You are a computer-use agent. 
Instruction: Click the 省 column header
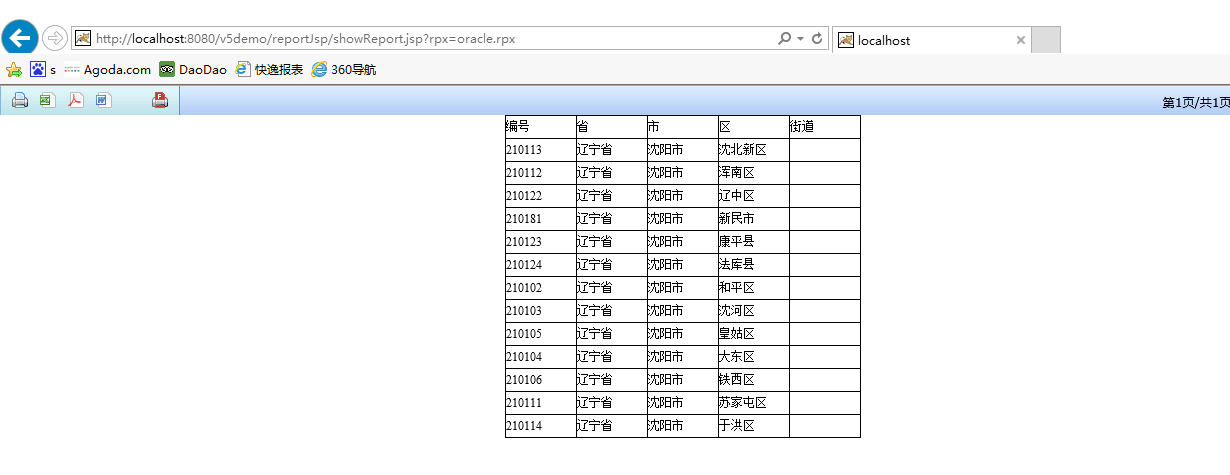coord(612,127)
